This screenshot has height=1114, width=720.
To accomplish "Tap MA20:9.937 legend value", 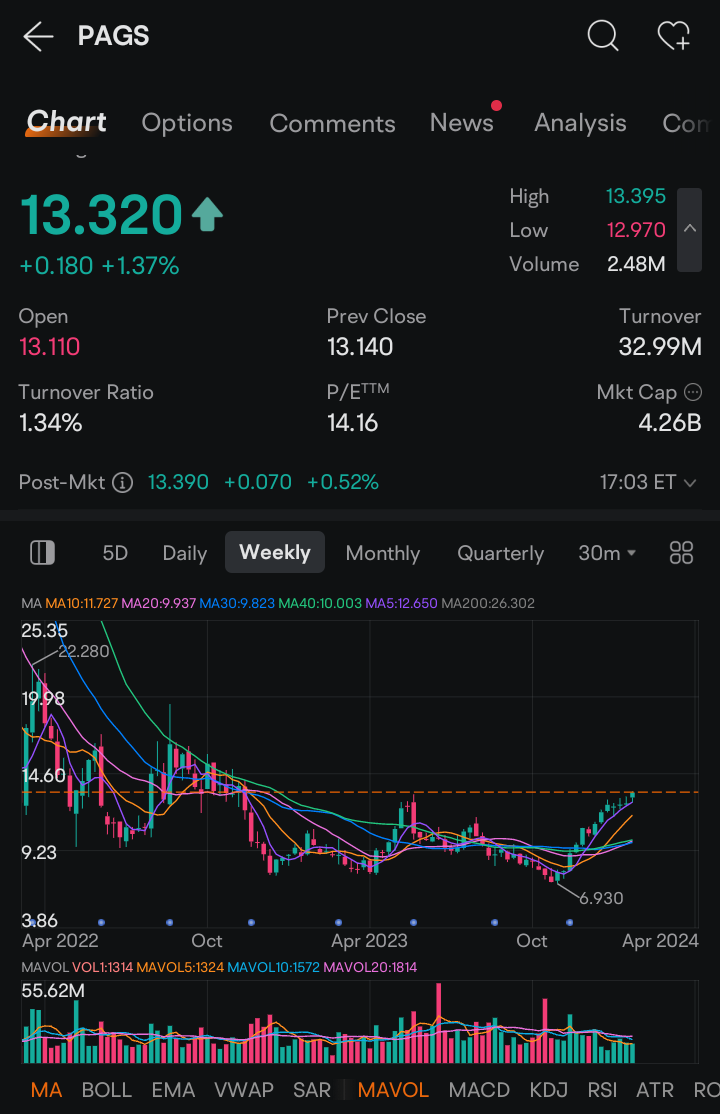I will point(158,603).
